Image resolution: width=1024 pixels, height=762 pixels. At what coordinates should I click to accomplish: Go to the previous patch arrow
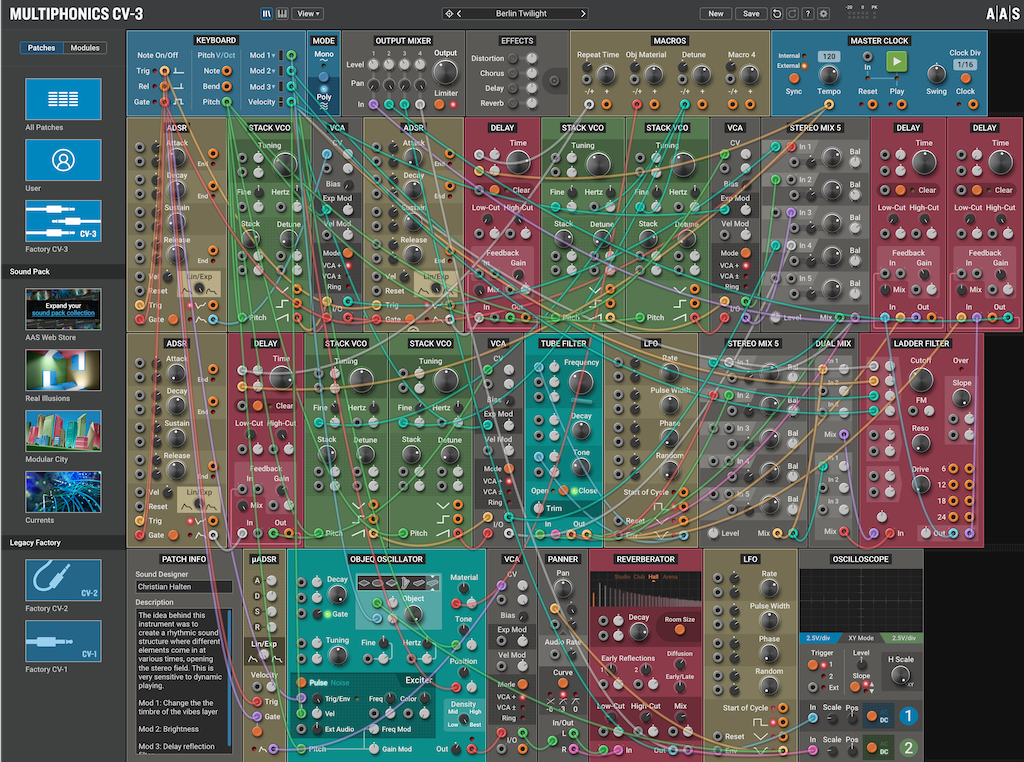click(459, 14)
